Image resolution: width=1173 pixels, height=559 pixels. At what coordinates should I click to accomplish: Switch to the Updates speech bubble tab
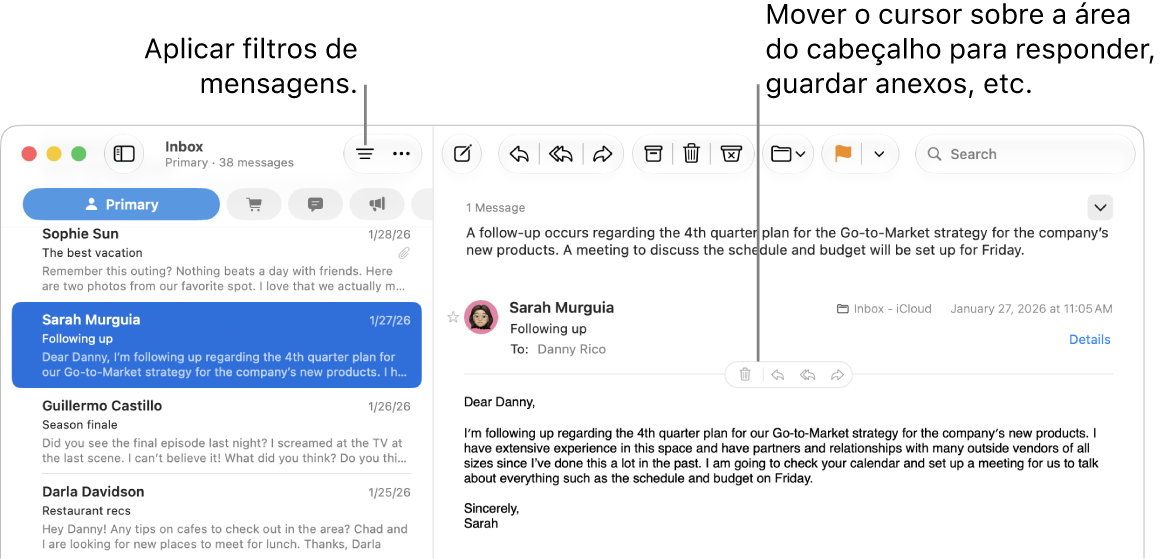[x=316, y=204]
